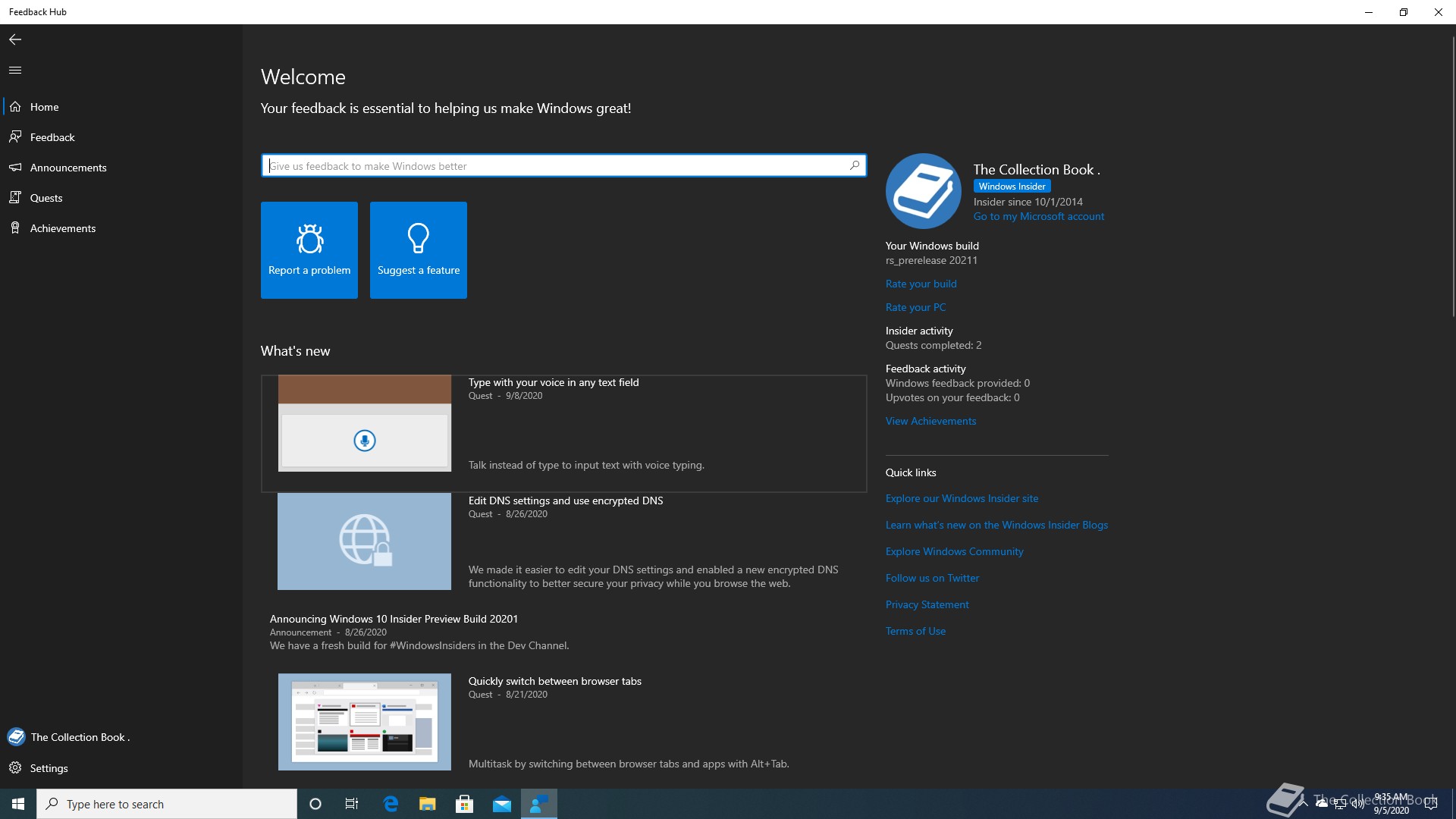
Task: Open the Privacy Statement link
Action: (x=927, y=604)
